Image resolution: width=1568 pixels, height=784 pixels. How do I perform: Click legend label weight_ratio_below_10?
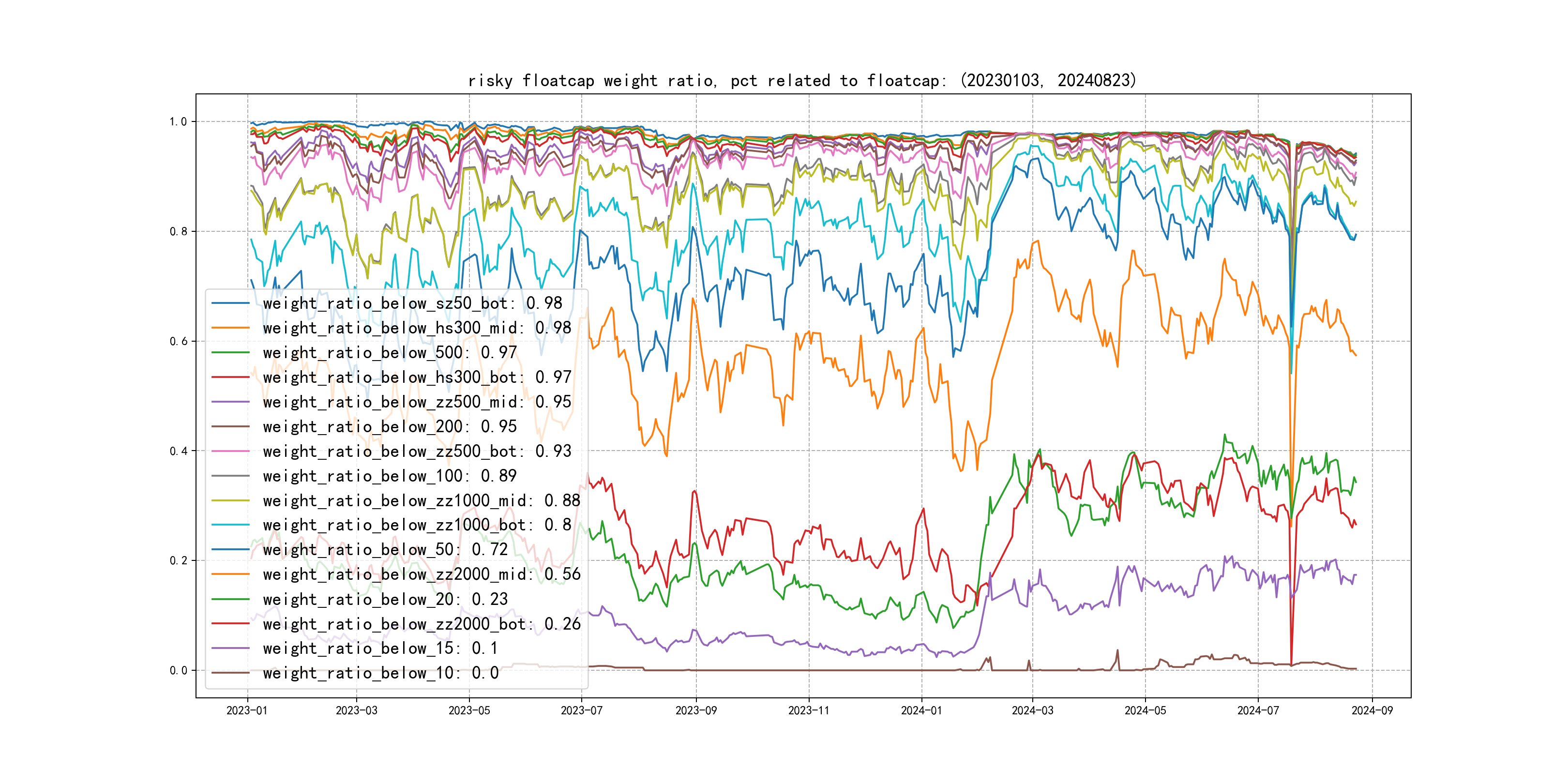pos(380,673)
